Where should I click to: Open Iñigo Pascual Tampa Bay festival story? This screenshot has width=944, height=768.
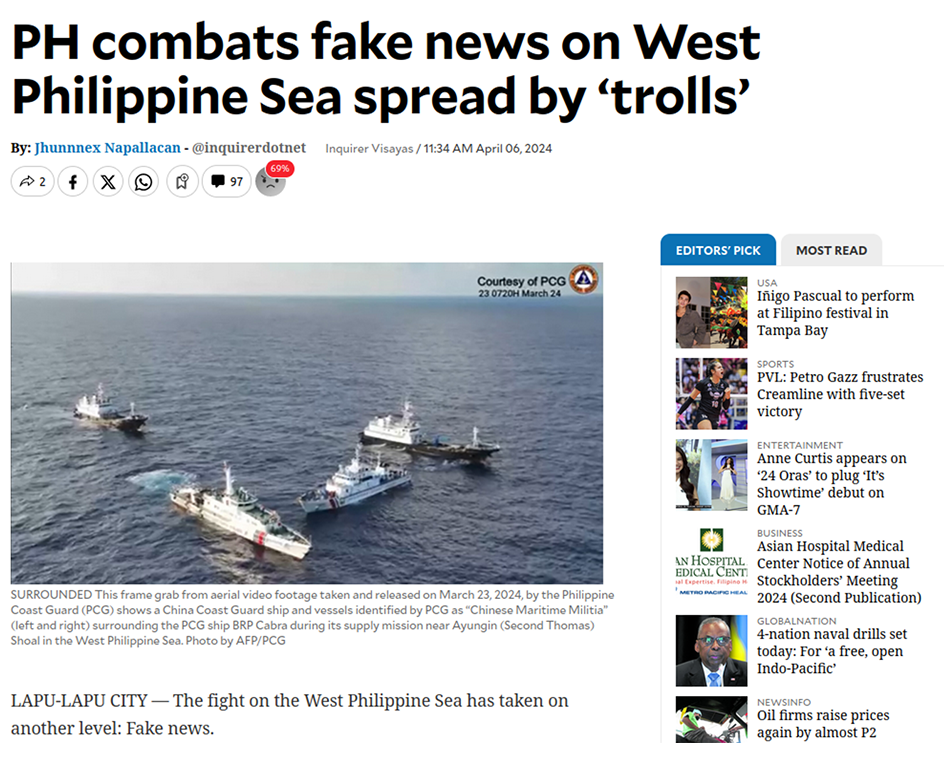[x=836, y=313]
